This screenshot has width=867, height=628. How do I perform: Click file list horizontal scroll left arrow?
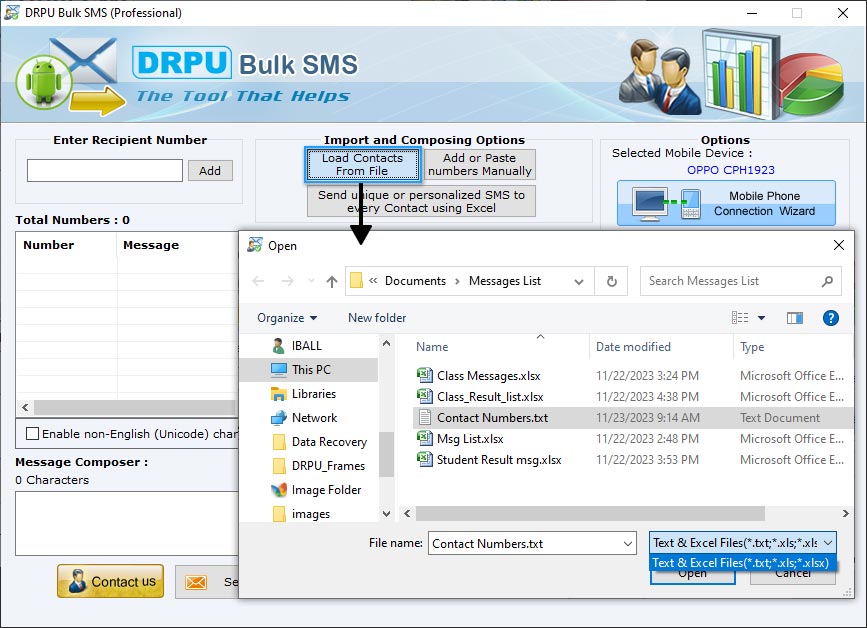pos(407,514)
